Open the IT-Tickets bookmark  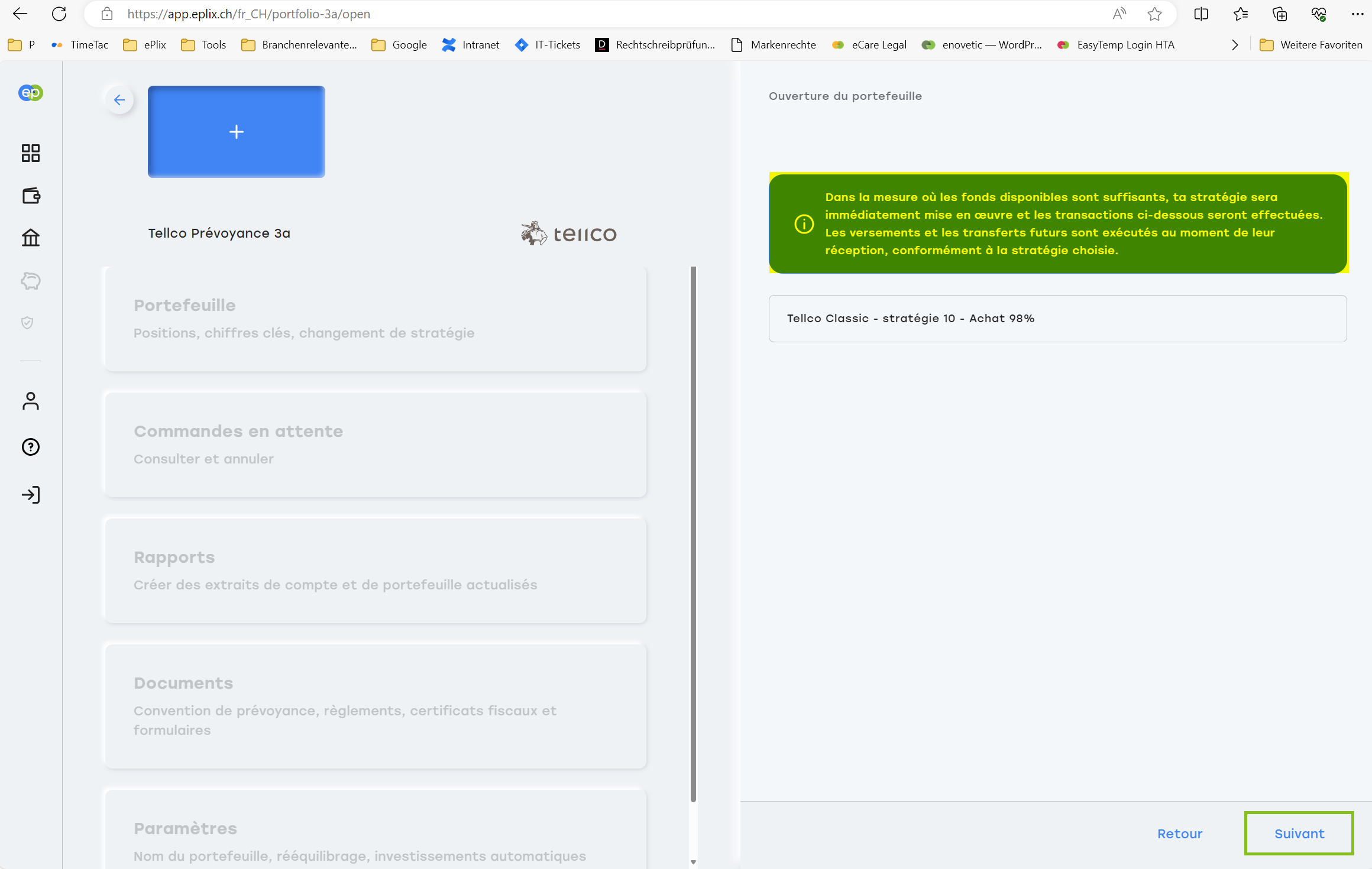548,45
